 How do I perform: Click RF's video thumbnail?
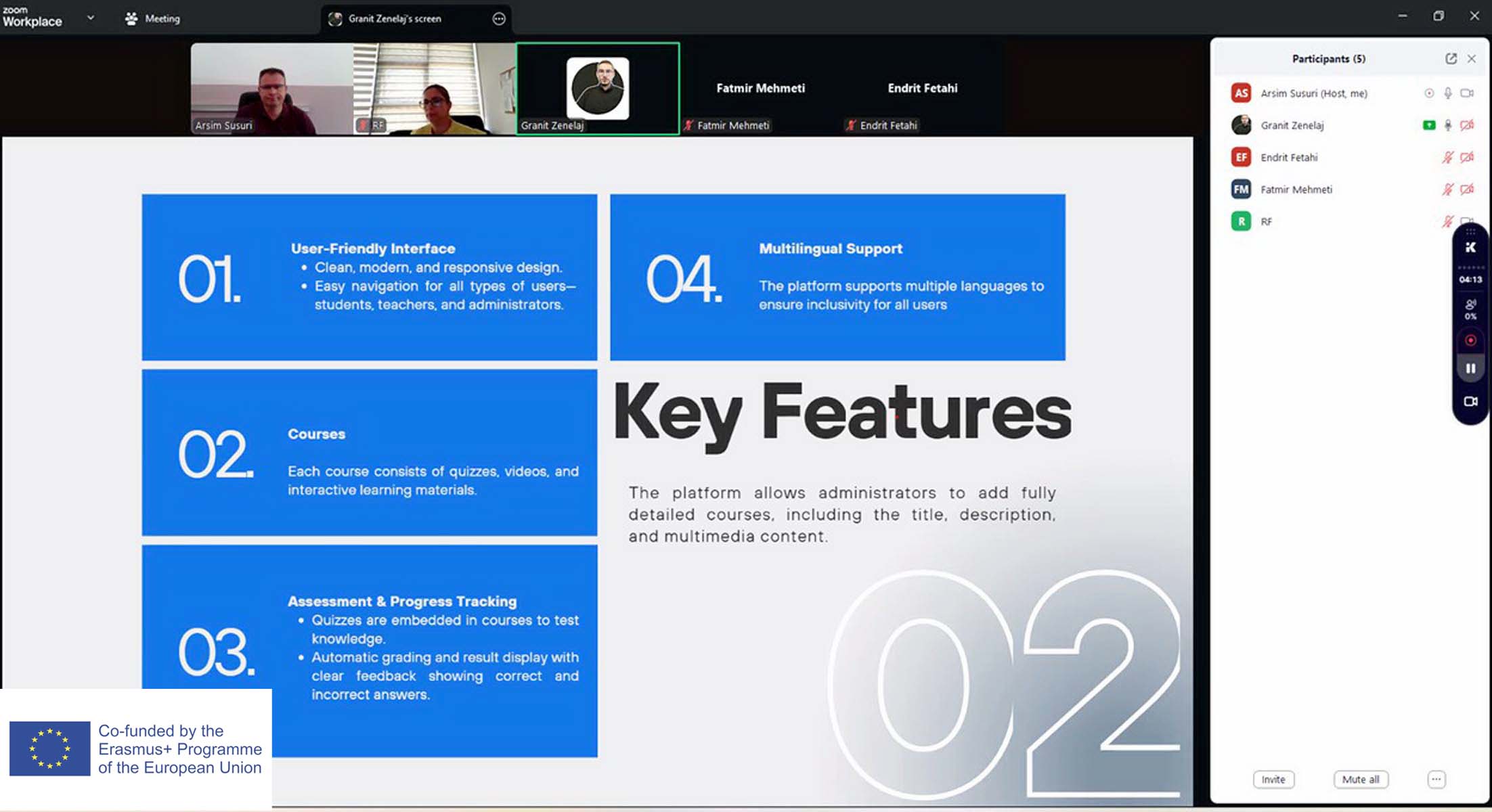(x=434, y=89)
